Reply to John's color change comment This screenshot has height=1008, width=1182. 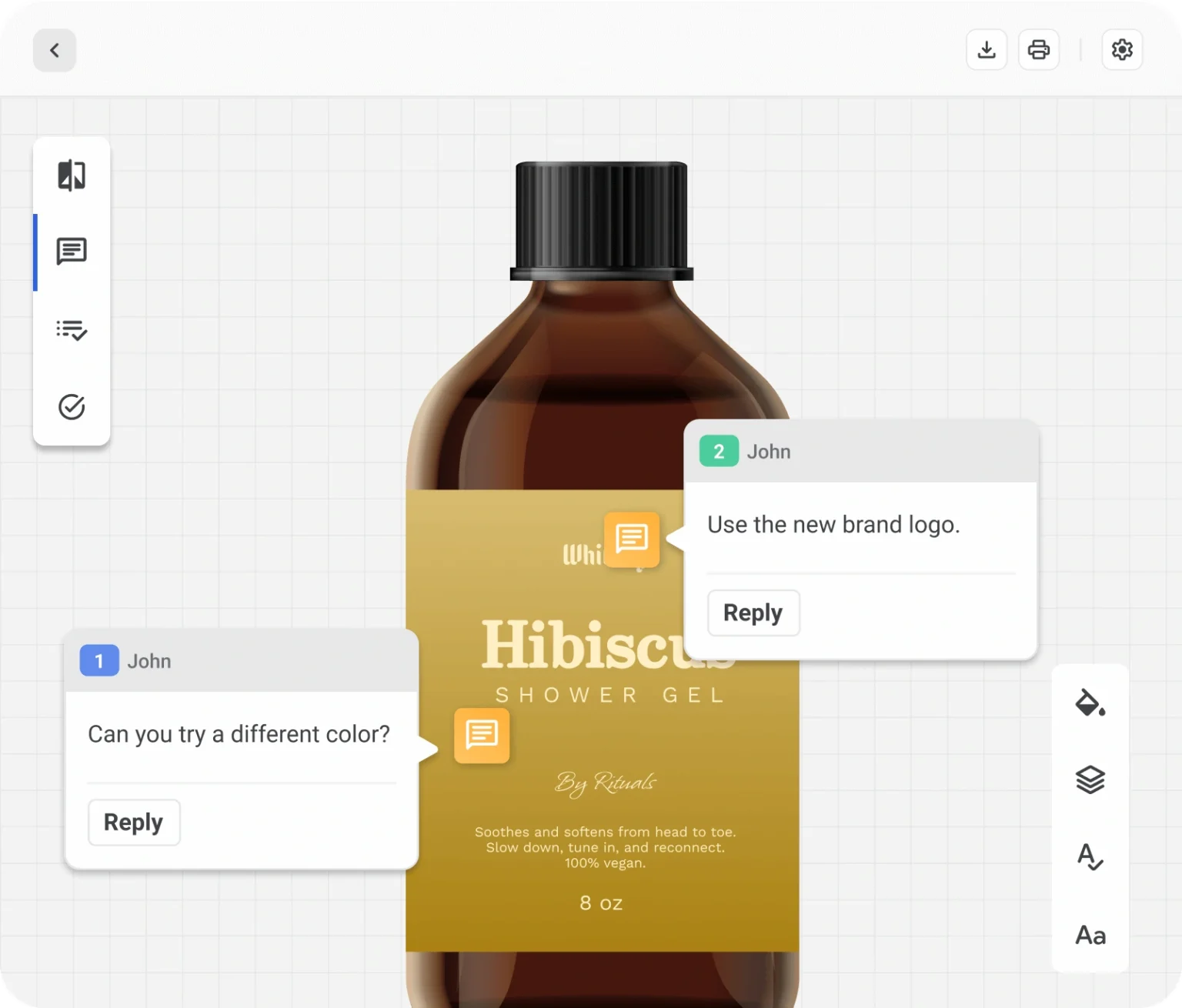point(134,822)
